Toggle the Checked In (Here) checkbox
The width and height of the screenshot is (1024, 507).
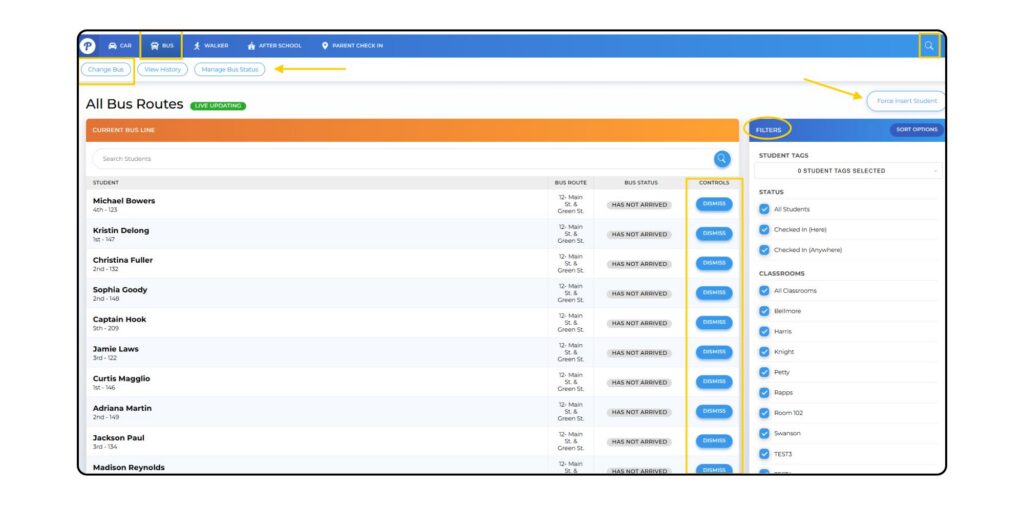pos(764,229)
